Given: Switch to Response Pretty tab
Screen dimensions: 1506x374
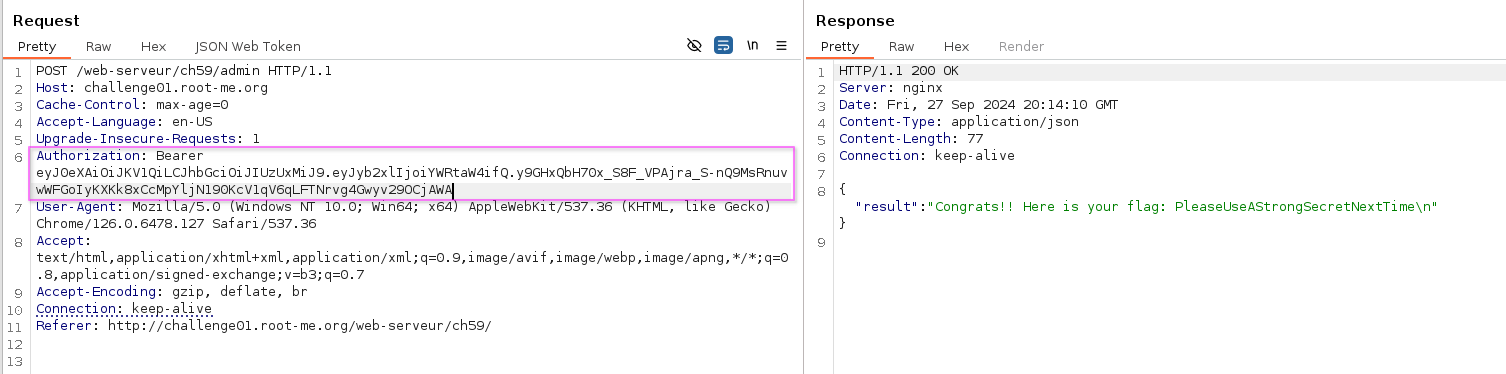Looking at the screenshot, I should coord(840,46).
